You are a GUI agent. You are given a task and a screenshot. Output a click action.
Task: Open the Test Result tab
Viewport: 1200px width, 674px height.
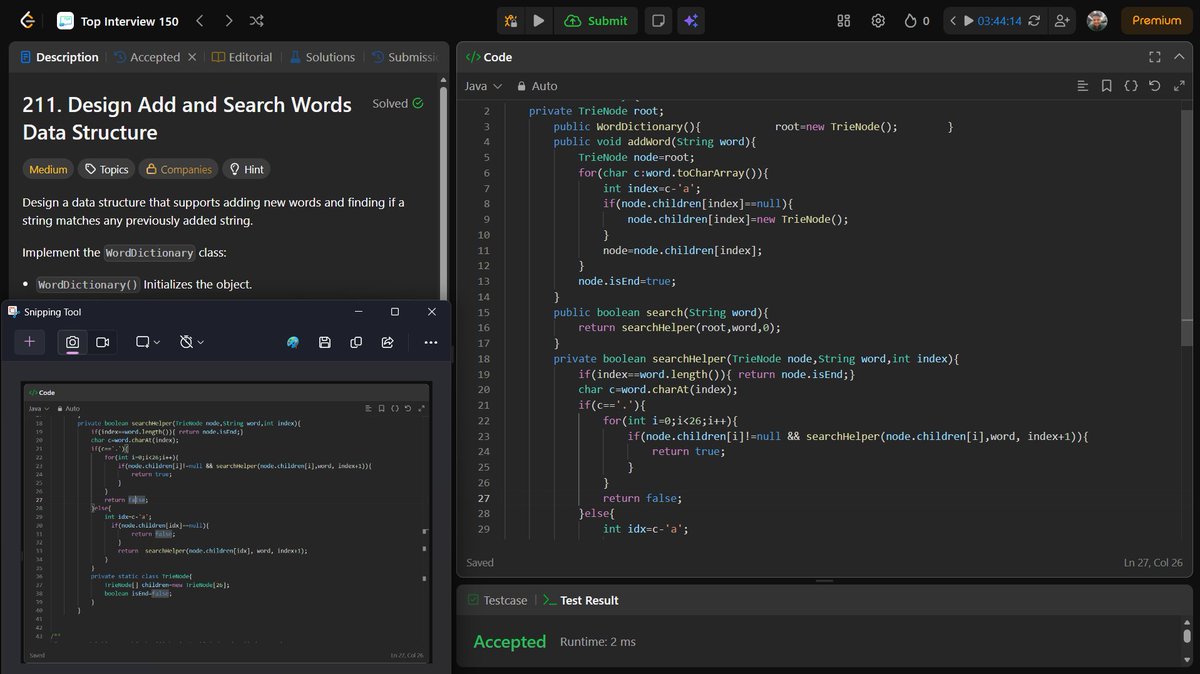click(x=580, y=600)
